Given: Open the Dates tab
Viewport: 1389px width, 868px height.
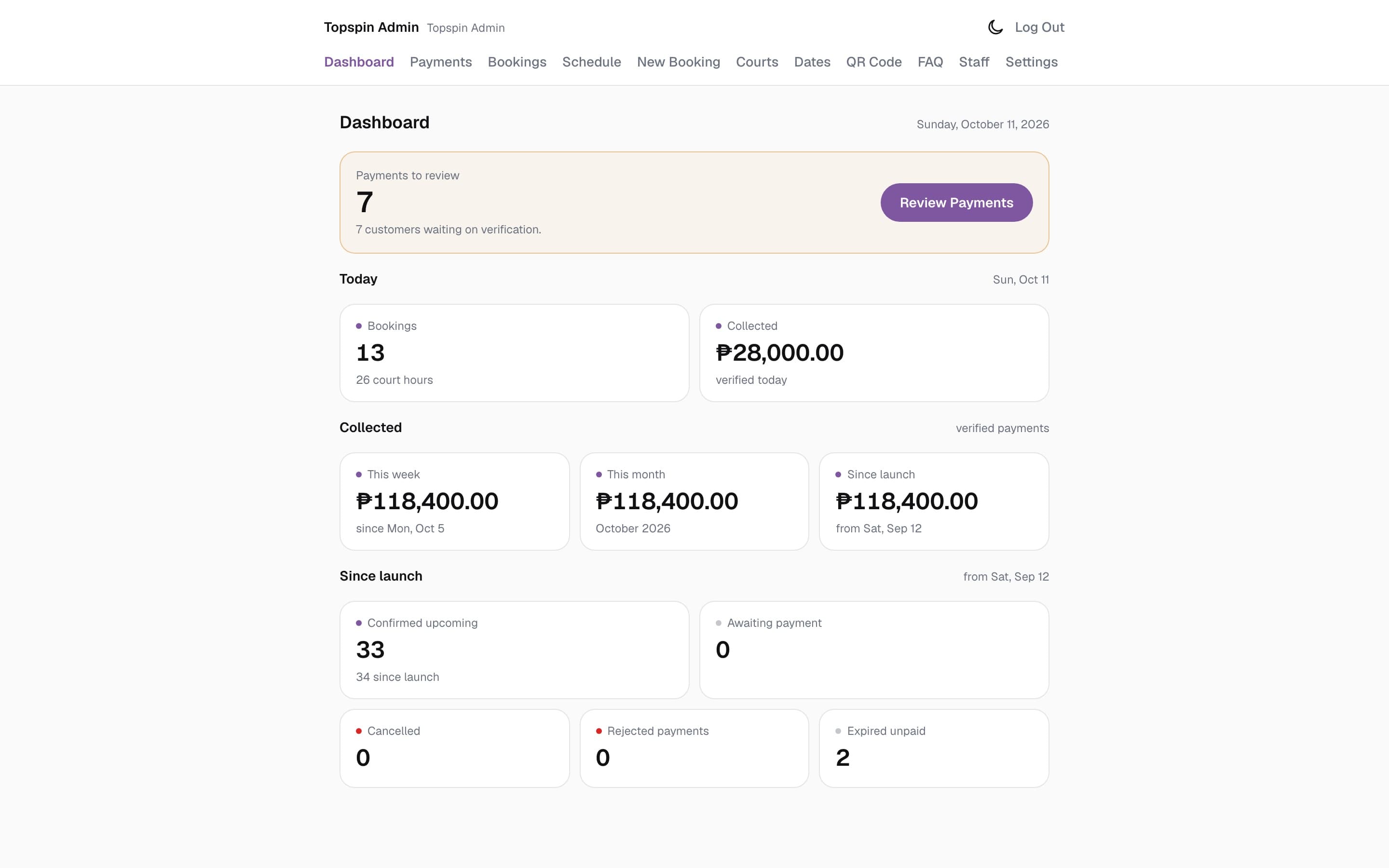Looking at the screenshot, I should pos(812,62).
